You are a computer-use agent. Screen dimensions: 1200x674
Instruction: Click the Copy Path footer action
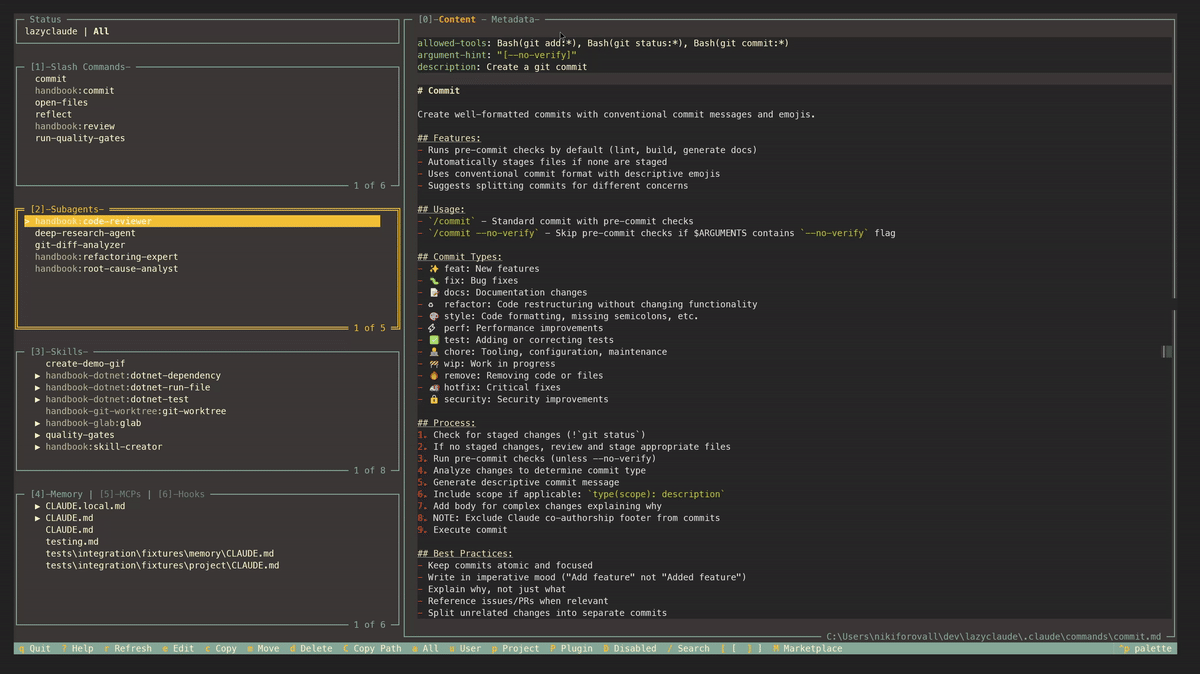pyautogui.click(x=372, y=648)
